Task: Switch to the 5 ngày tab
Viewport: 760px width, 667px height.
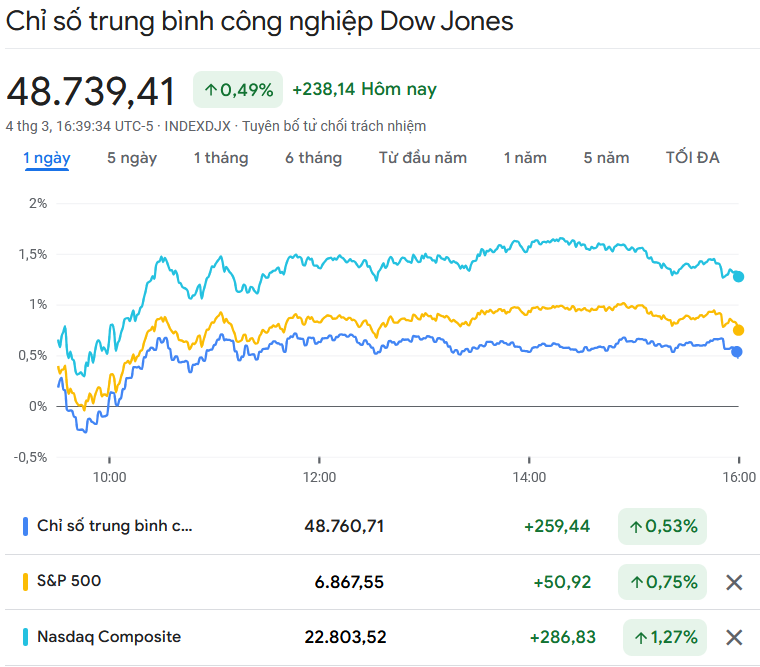Action: point(132,158)
